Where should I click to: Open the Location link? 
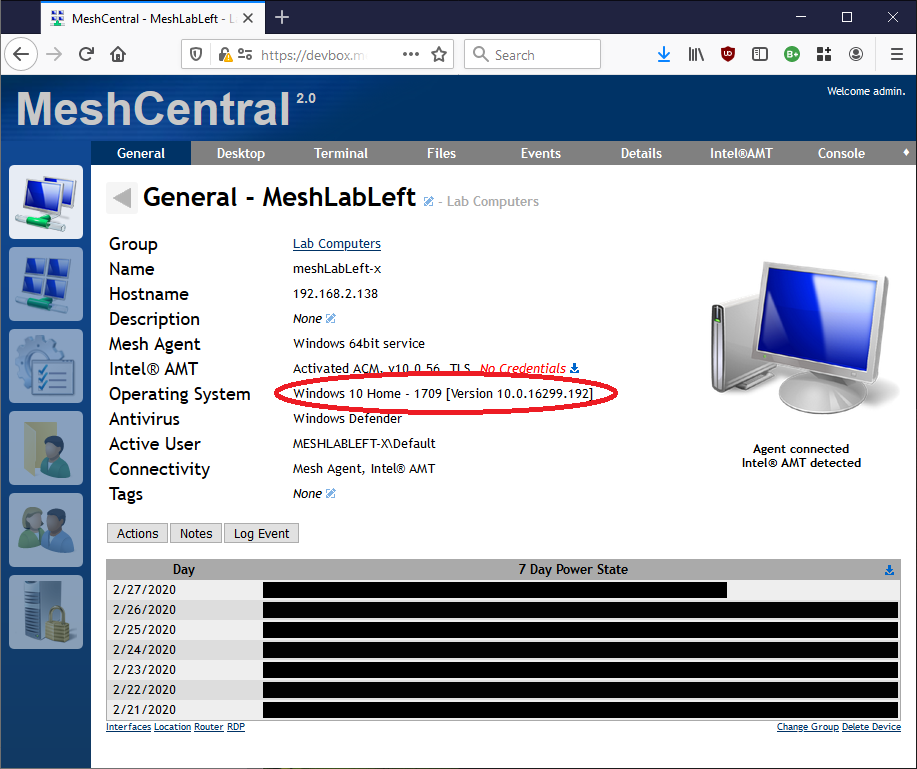pos(173,726)
